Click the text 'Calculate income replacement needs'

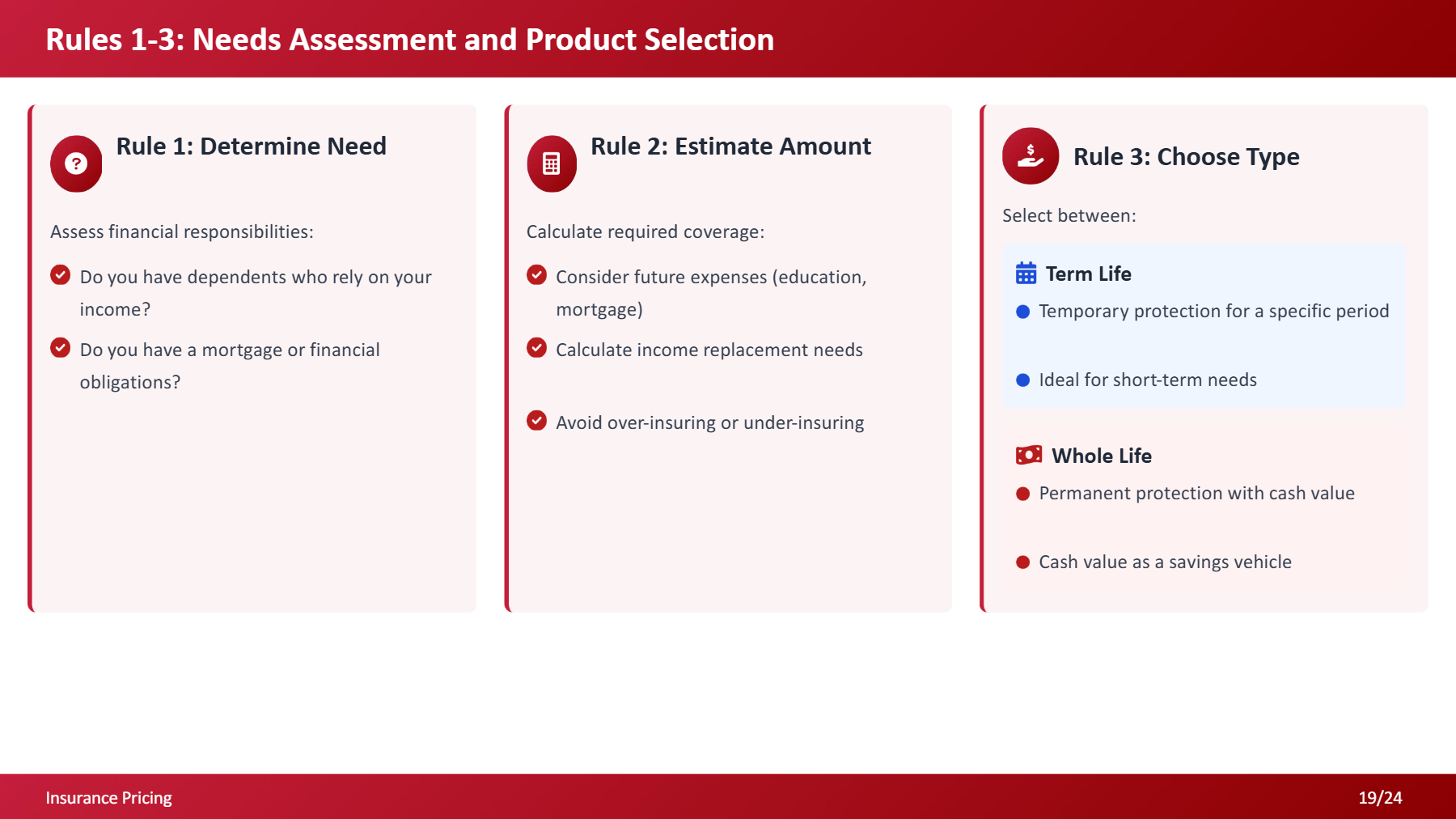pos(709,350)
